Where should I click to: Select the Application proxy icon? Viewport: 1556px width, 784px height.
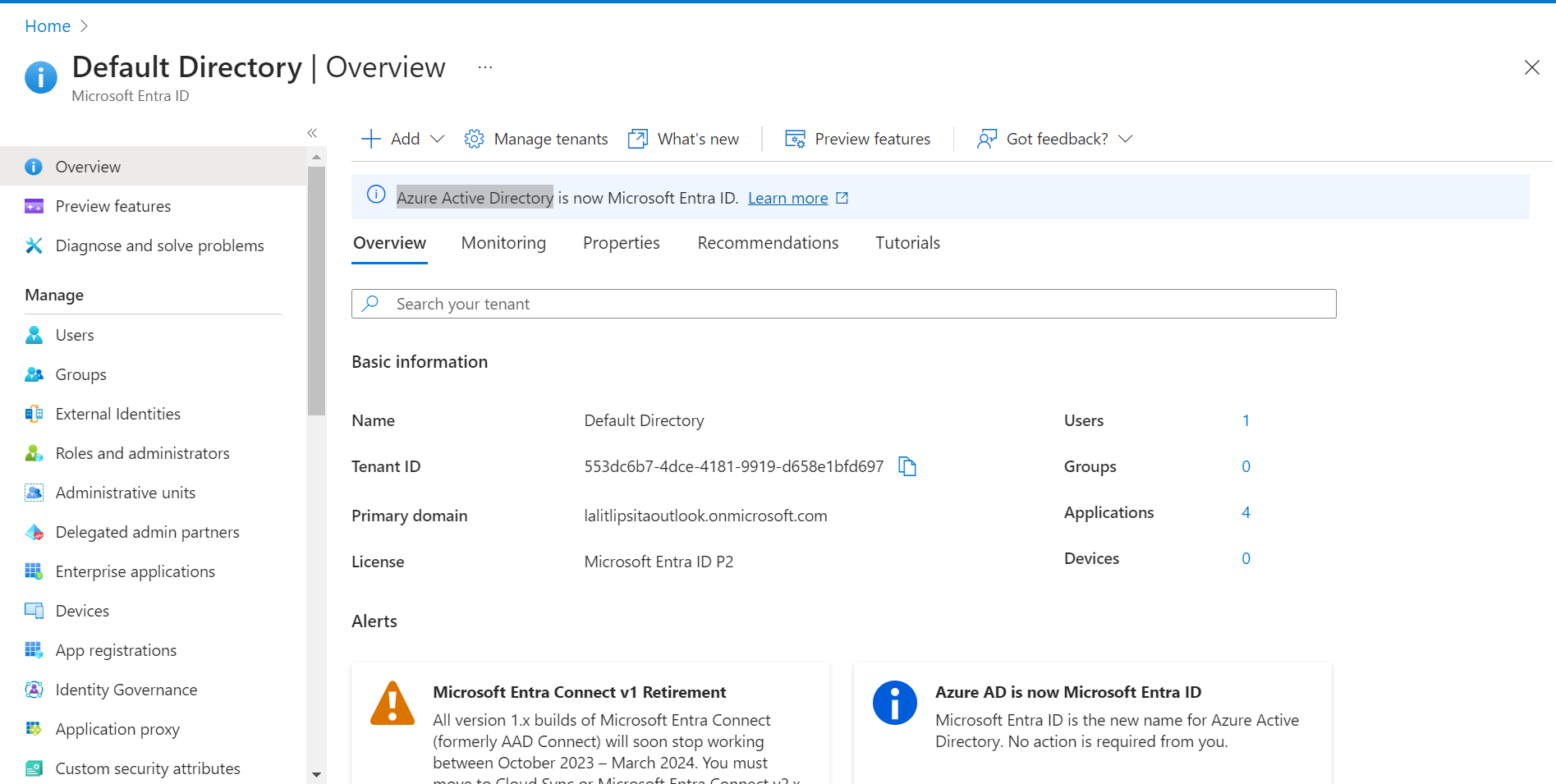tap(34, 729)
